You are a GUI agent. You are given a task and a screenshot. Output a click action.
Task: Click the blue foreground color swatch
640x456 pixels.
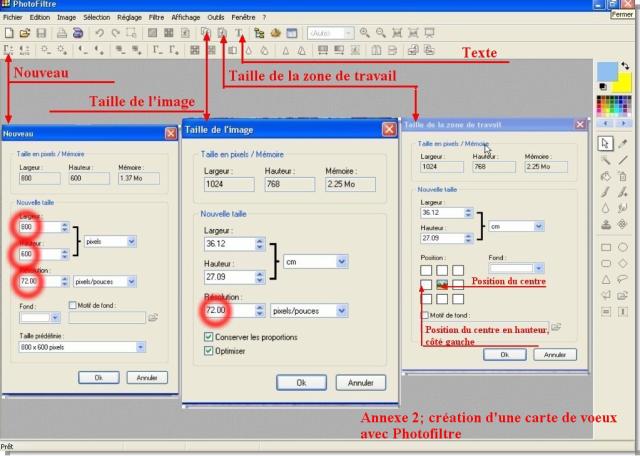click(607, 71)
